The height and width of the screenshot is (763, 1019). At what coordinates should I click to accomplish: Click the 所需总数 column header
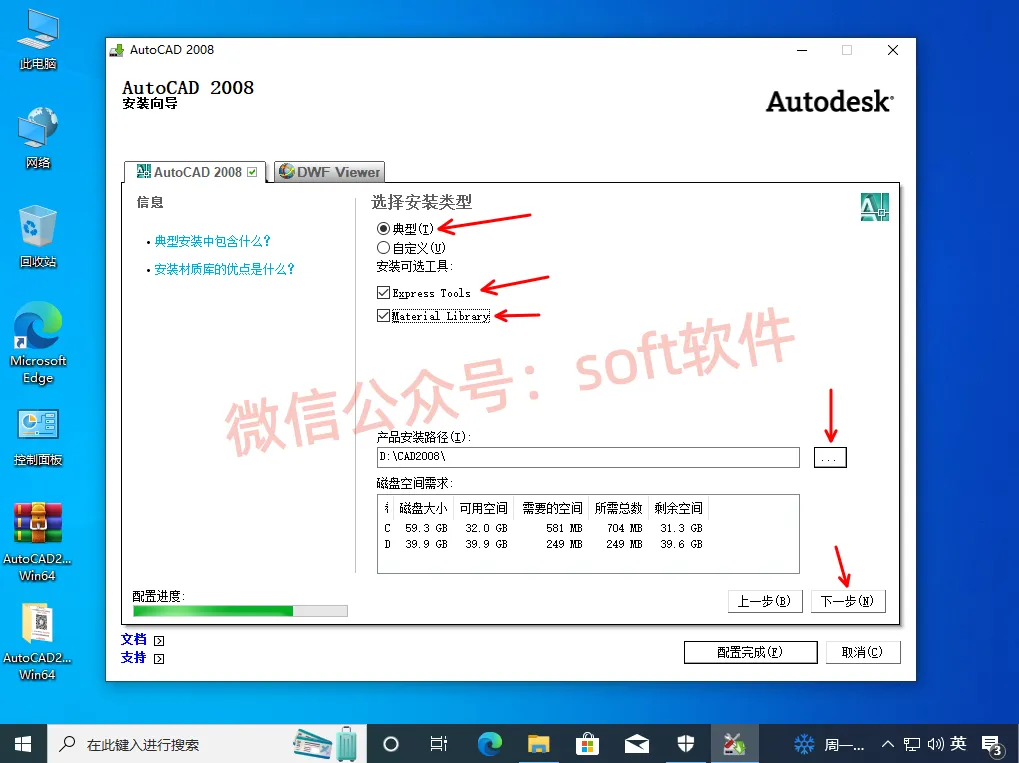pos(618,508)
